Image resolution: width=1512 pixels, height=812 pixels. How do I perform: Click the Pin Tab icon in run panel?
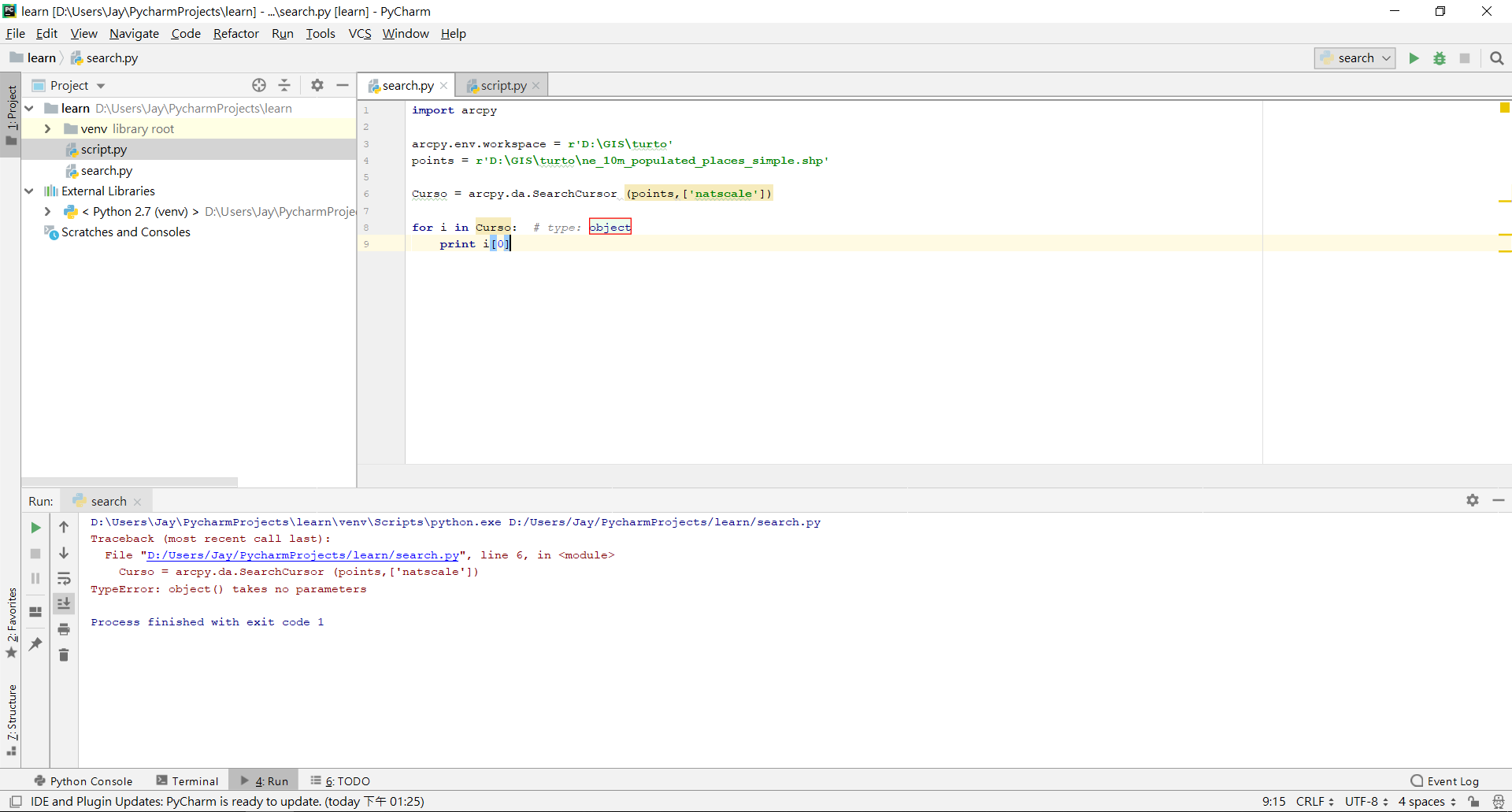(35, 644)
